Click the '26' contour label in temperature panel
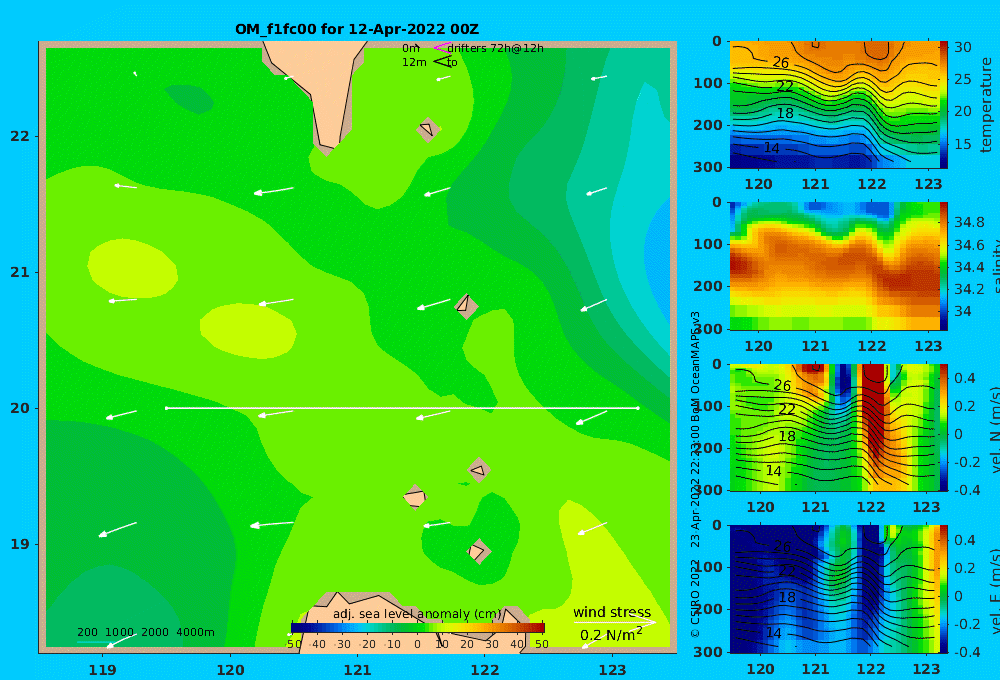This screenshot has height=680, width=1000. click(x=781, y=63)
